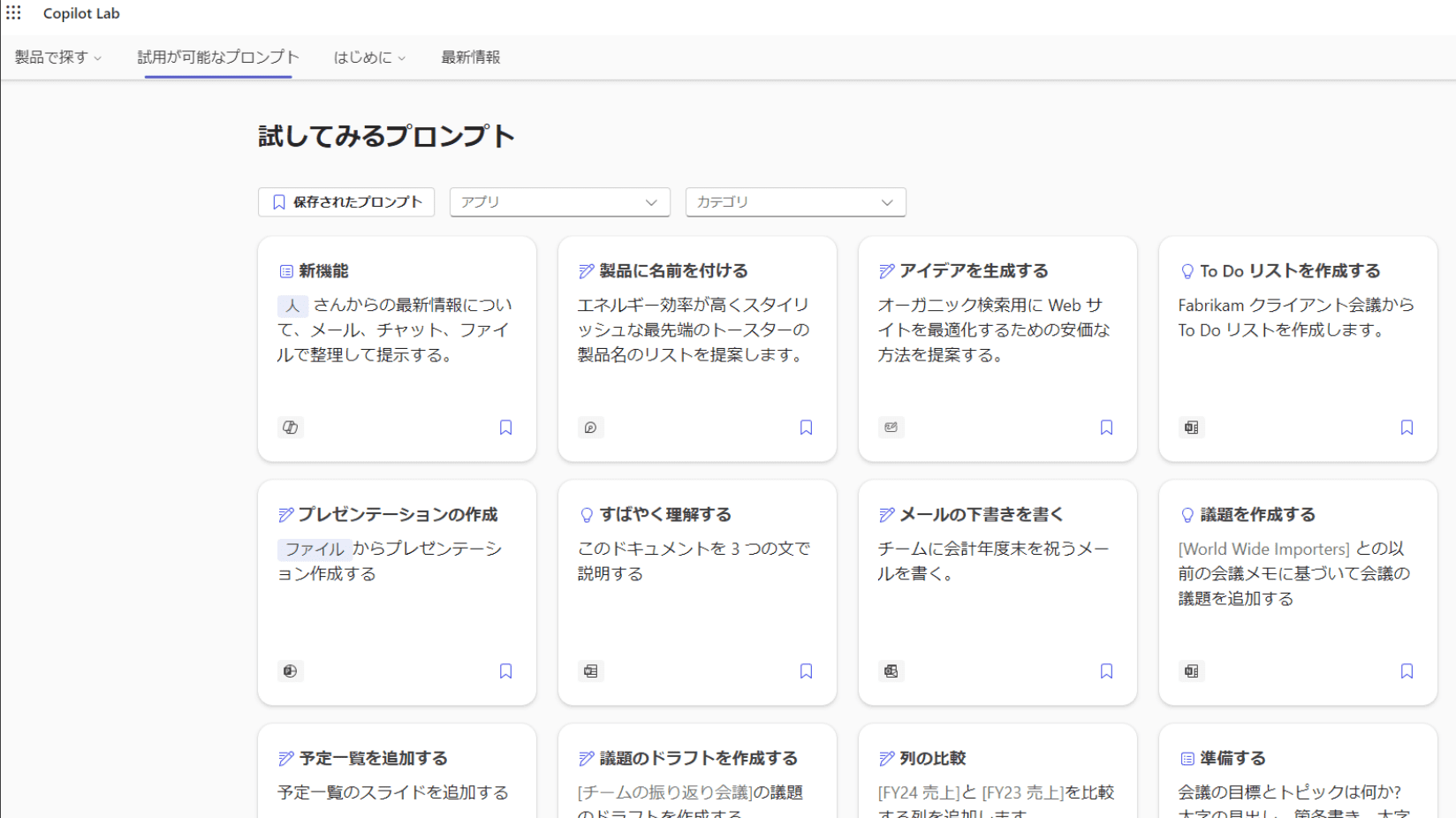This screenshot has width=1456, height=818.
Task: Click the app icon on アイデアを生成する card
Action: point(891,428)
